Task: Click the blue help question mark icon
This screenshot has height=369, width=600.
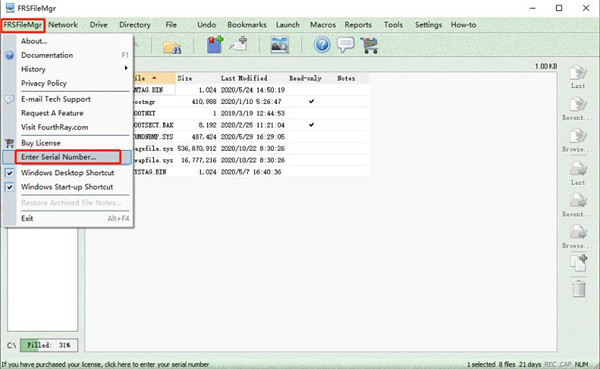Action: (x=322, y=45)
